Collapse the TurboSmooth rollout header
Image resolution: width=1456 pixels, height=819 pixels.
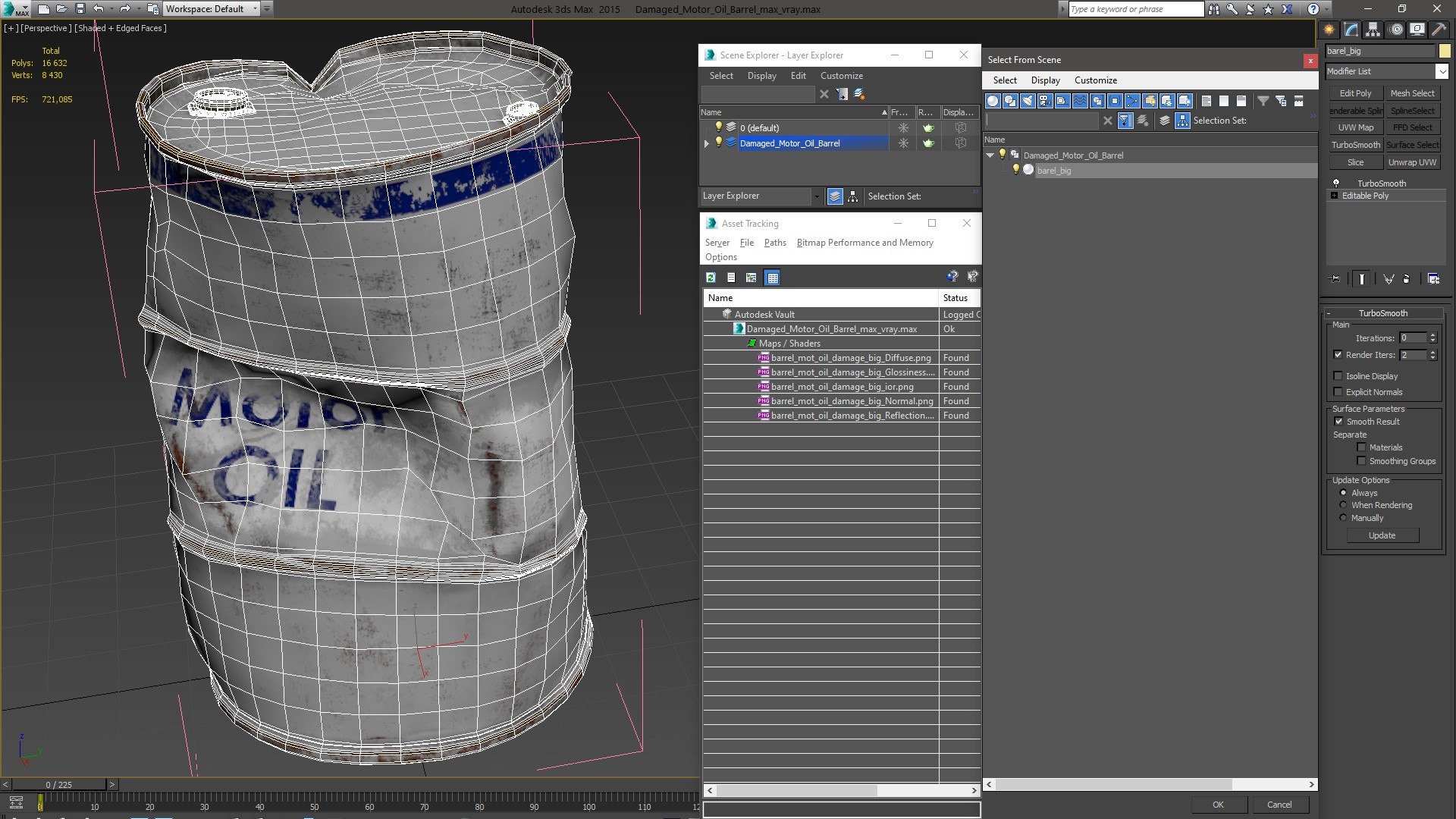[x=1383, y=313]
